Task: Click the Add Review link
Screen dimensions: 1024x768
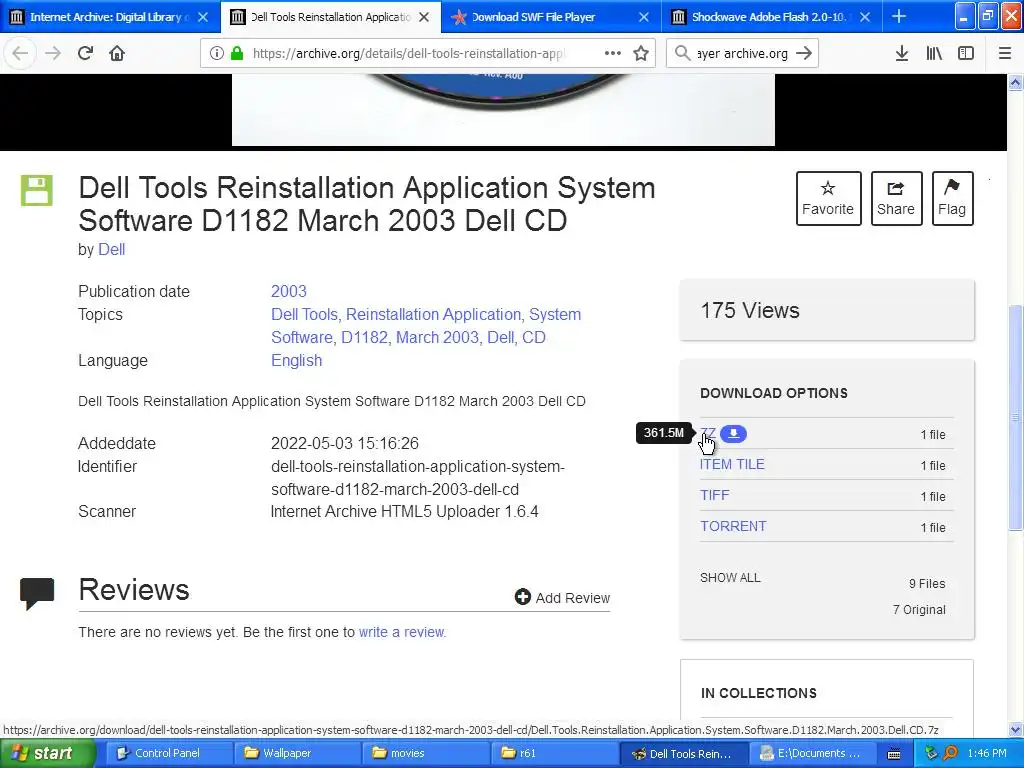Action: coord(562,598)
